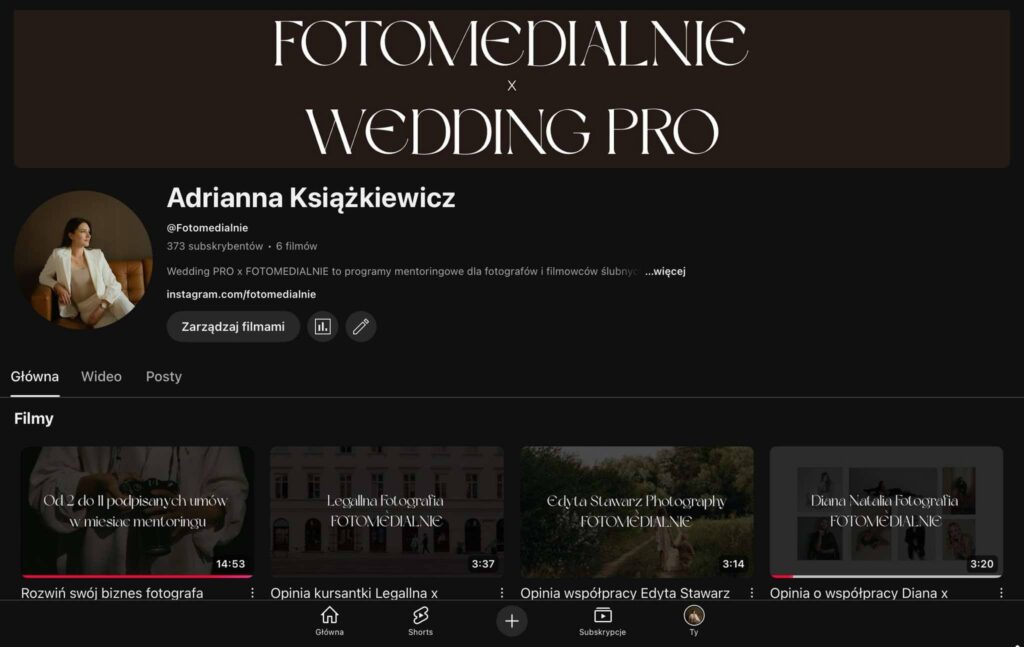Open video title 'Opinia o współpracy Diana x'
This screenshot has width=1024, height=647.
pos(859,593)
